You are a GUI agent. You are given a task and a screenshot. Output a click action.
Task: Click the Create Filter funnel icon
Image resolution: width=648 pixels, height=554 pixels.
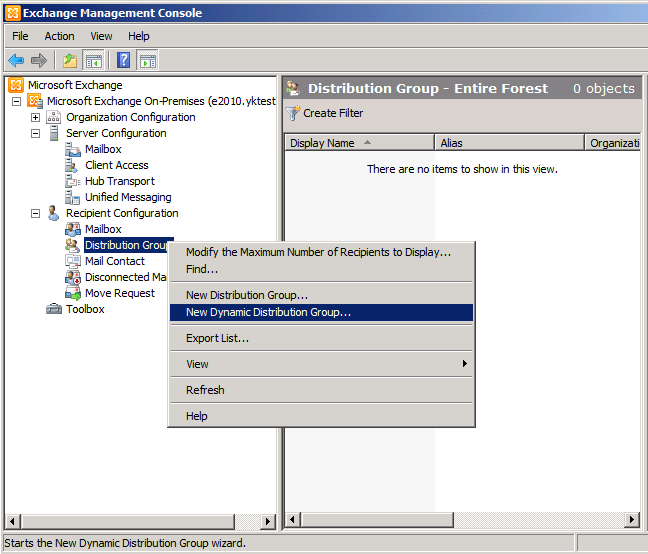point(293,113)
